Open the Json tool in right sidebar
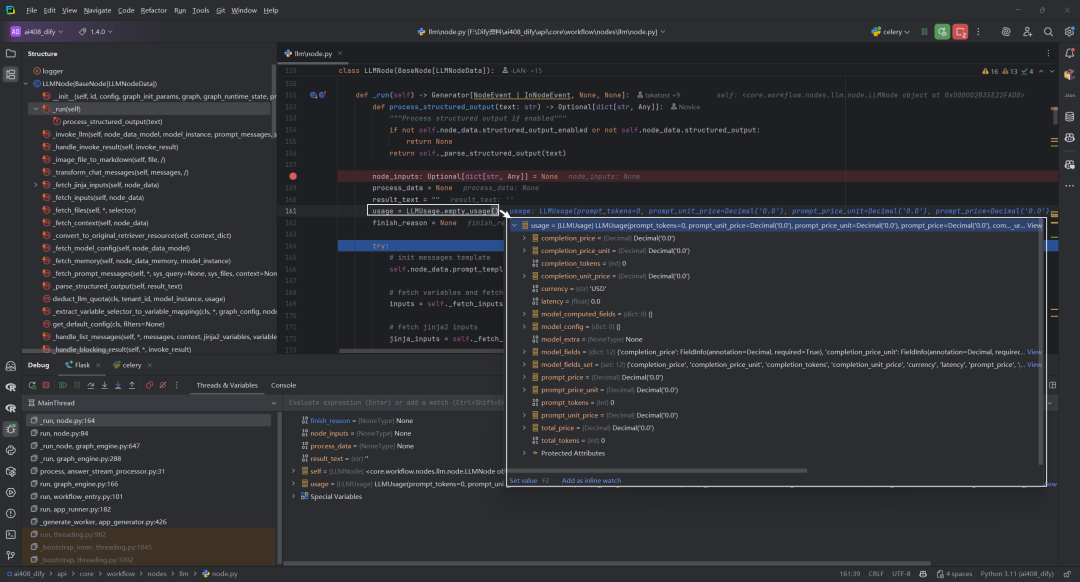Image resolution: width=1080 pixels, height=582 pixels. pos(1069,95)
